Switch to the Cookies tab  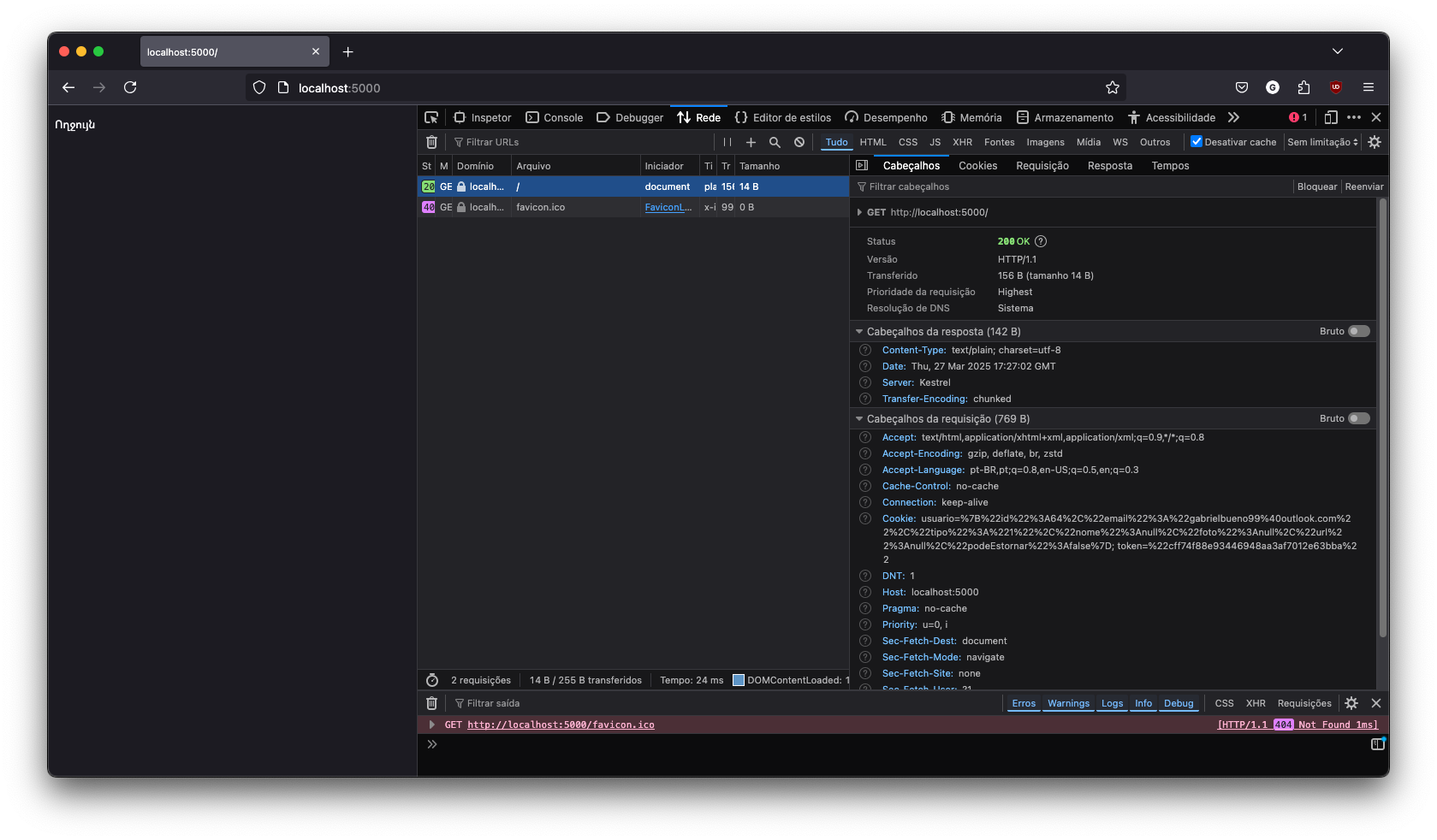(977, 166)
